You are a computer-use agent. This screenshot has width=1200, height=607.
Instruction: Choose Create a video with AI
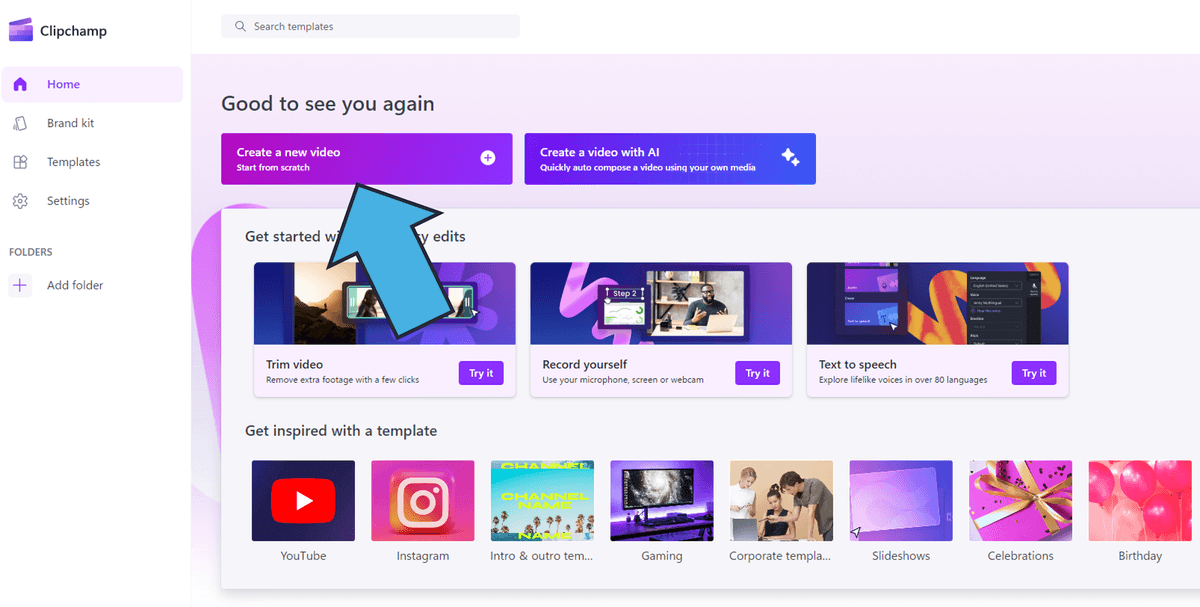670,159
